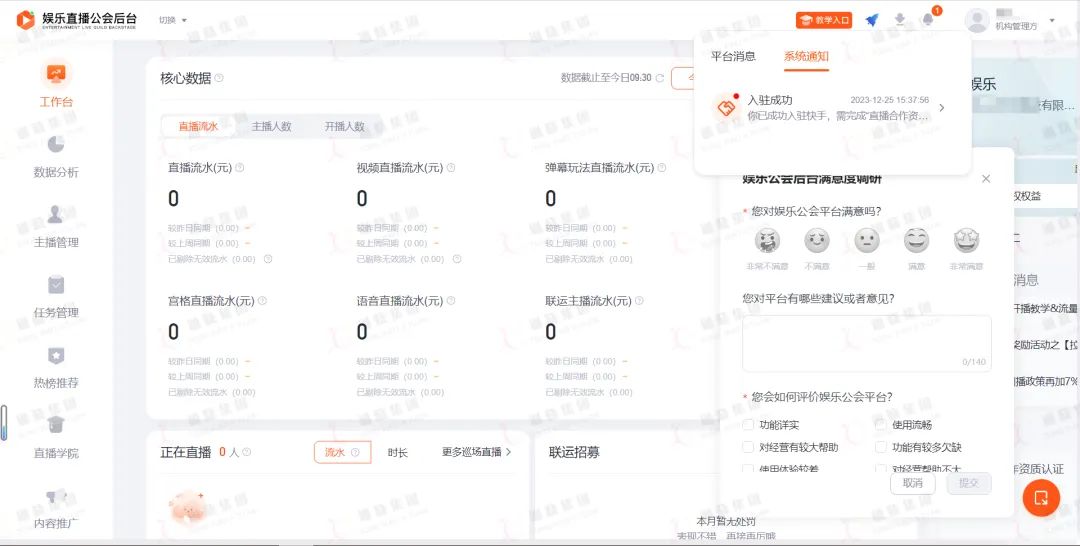Click the 入驻成功 notification title

click(770, 100)
